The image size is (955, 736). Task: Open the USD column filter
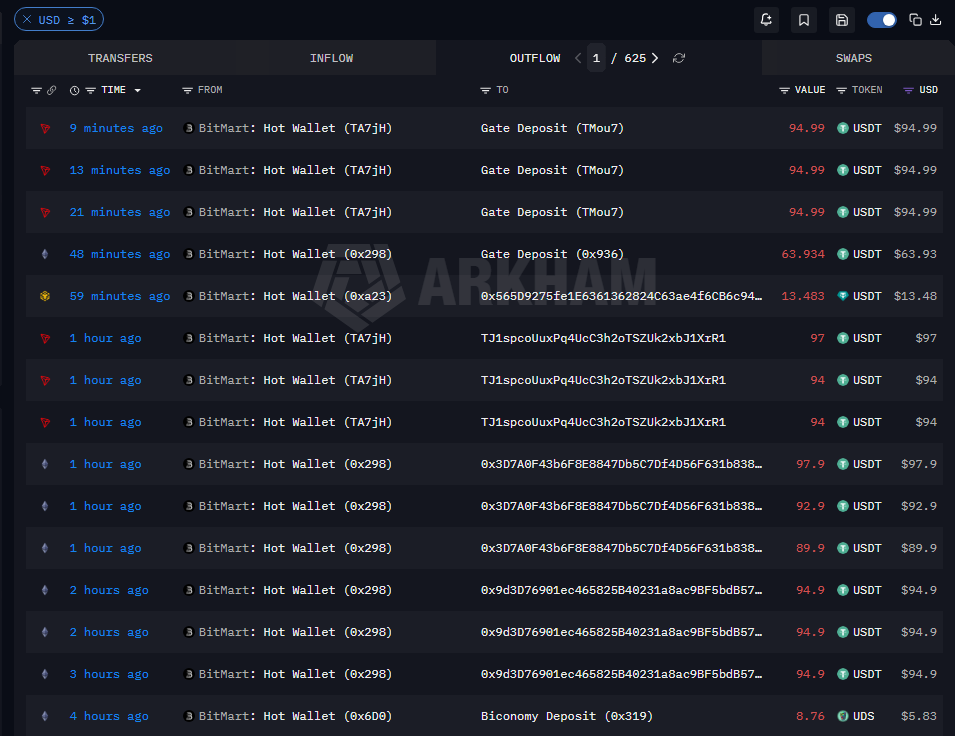coord(908,90)
